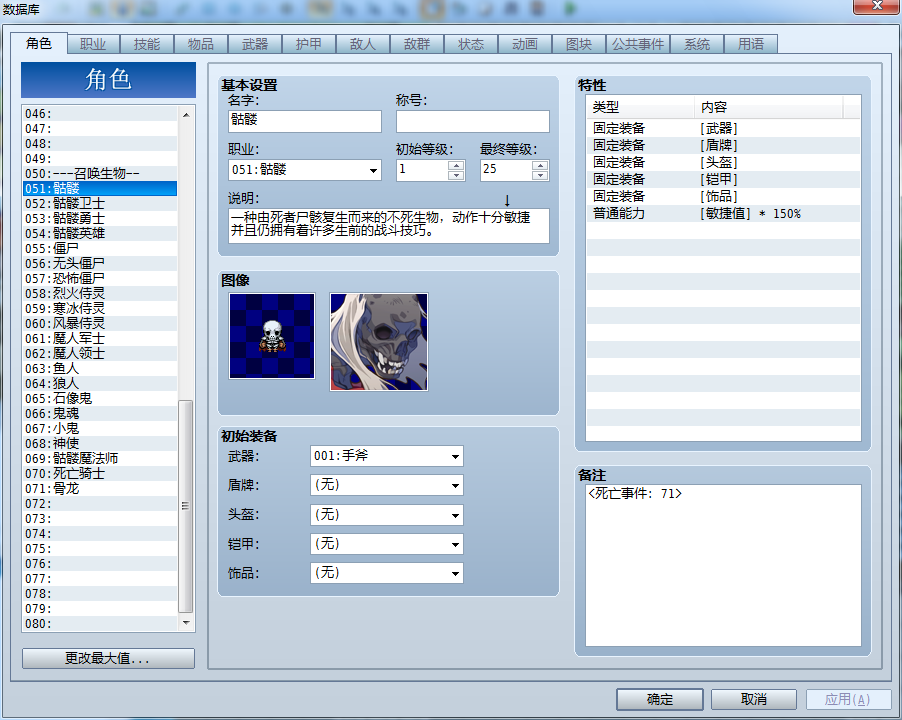Switch to the 公共事件 tab
Screen dimensions: 902x720
638,44
